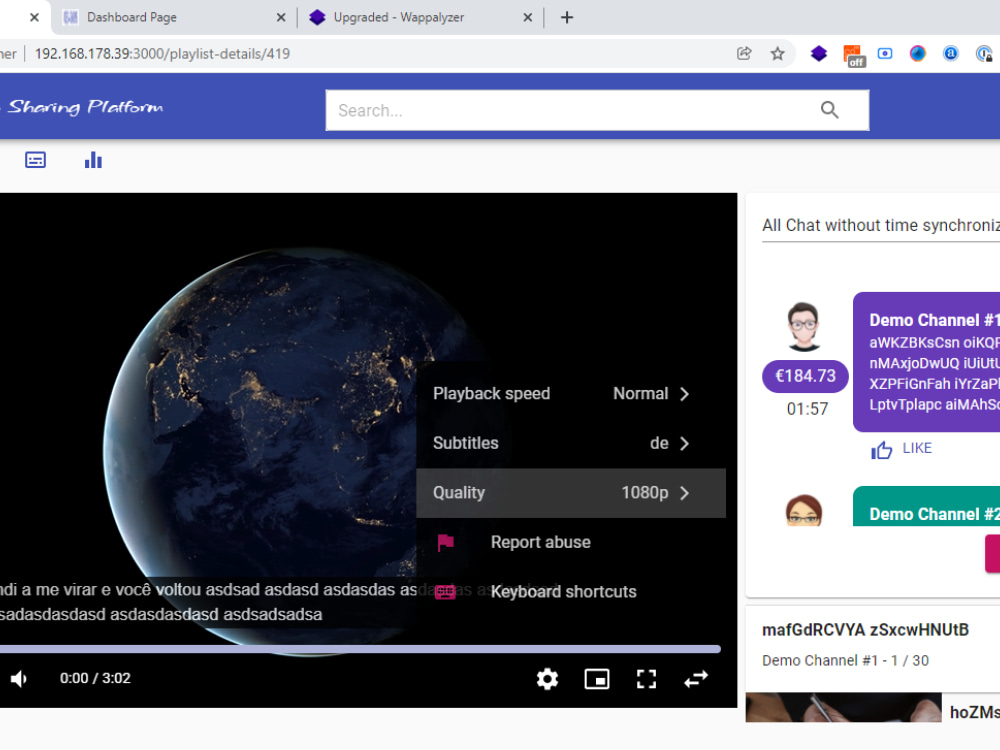
Task: Click the browser address bar URL
Action: click(x=162, y=54)
